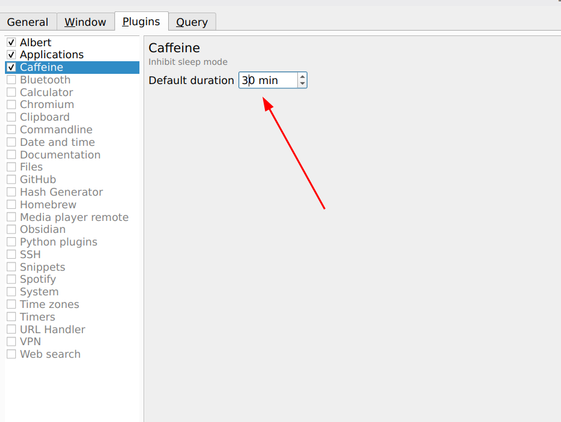Tick the Chromium plugin checkbox
Screen dimensions: 561x422
tap(11, 105)
